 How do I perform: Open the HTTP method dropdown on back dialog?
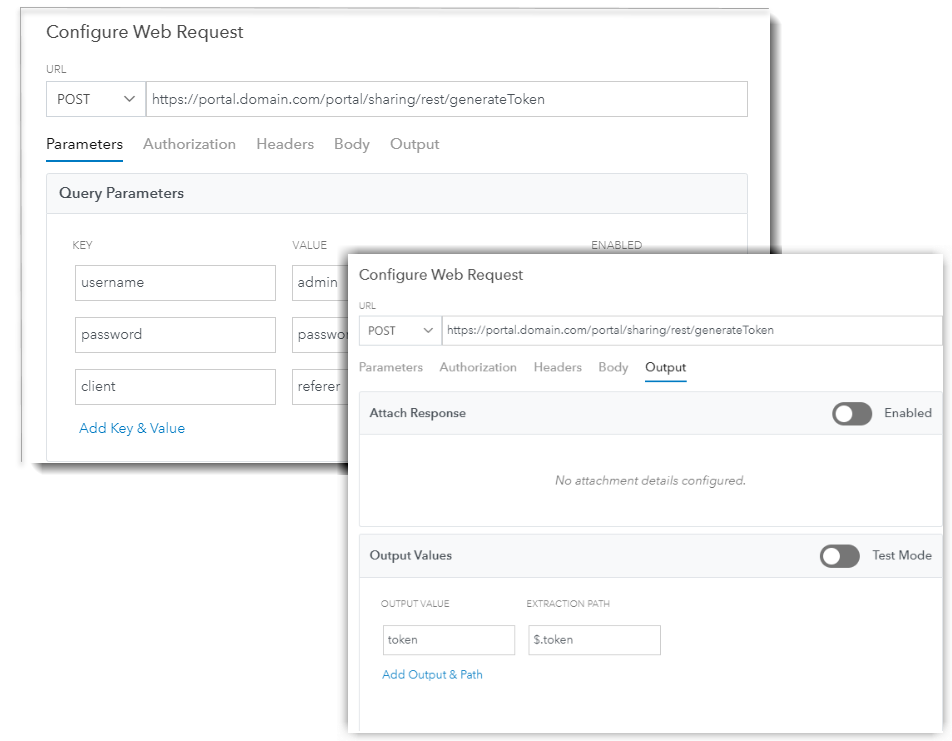point(95,99)
